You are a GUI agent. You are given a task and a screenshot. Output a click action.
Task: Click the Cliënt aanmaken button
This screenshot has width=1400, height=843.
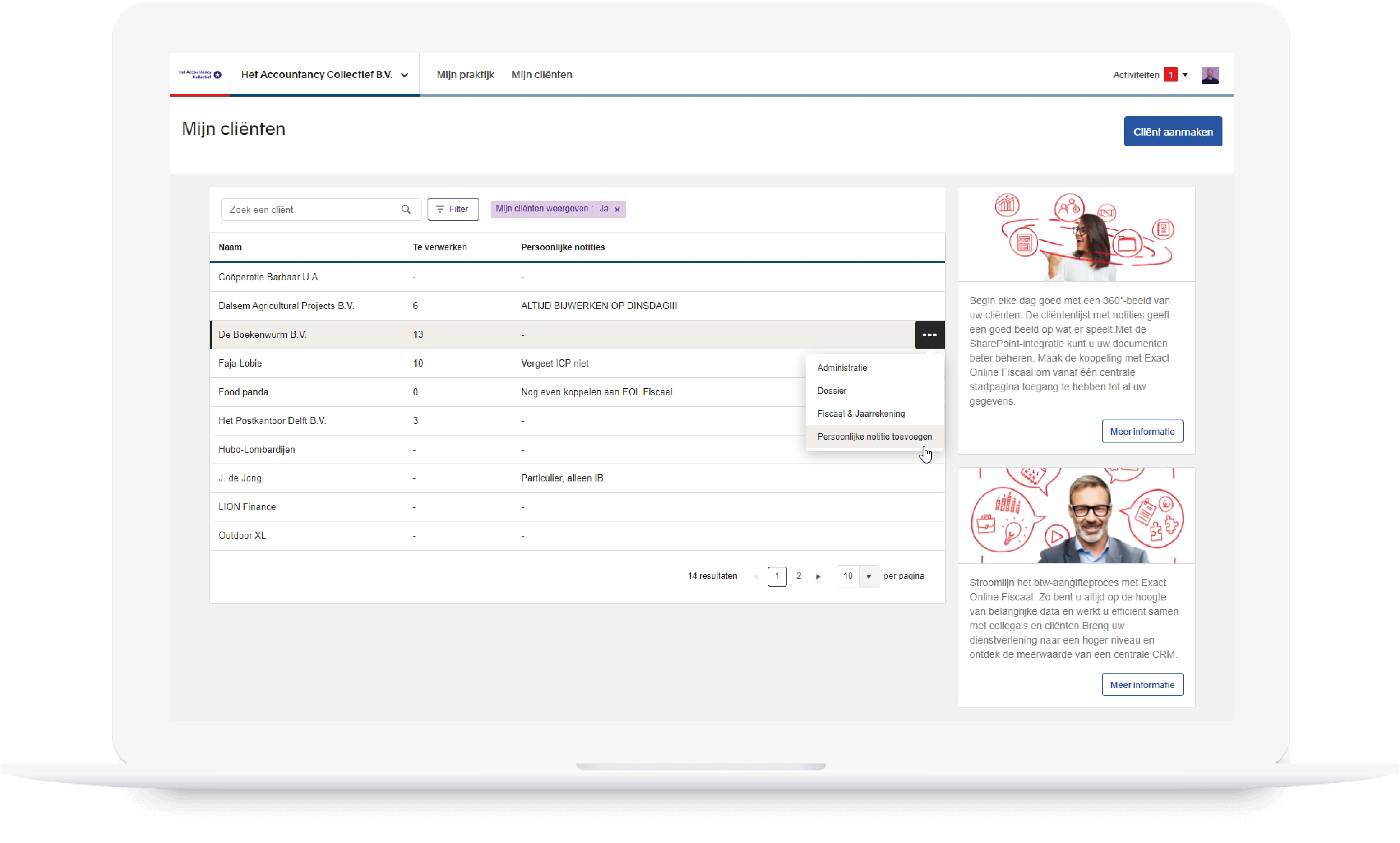click(x=1172, y=132)
